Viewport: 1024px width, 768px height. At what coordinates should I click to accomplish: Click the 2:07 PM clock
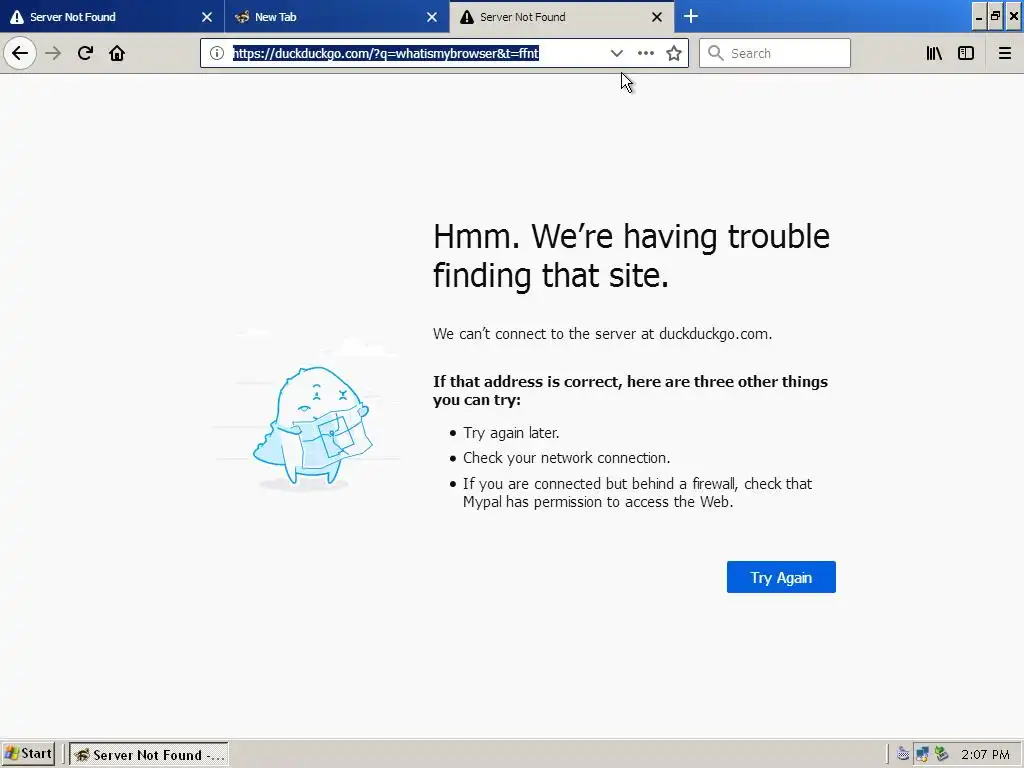point(985,754)
